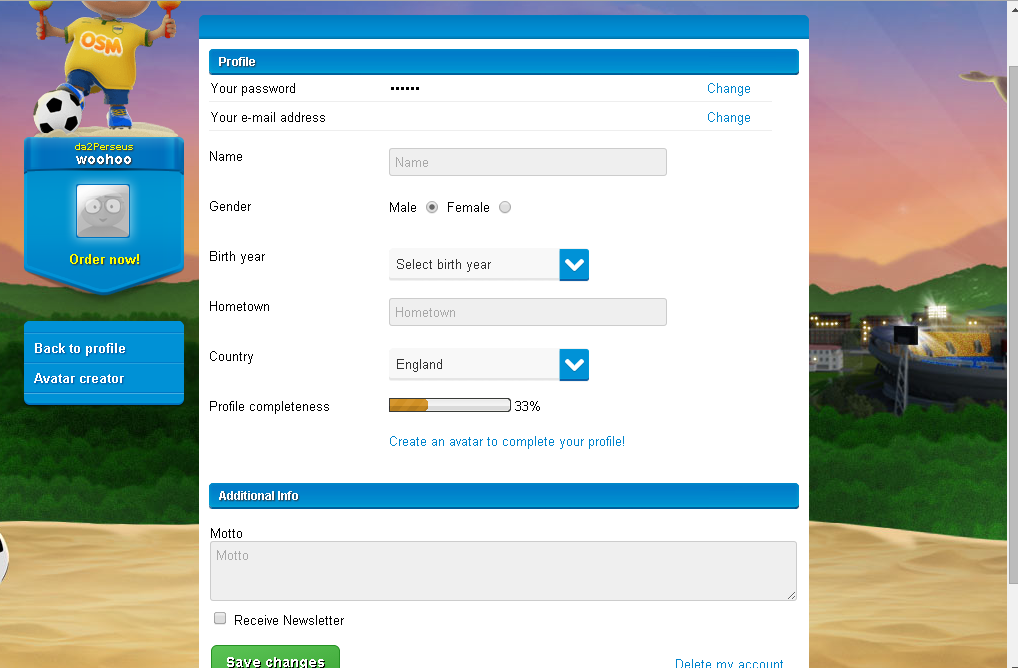Click the Profile section header
Screen dimensions: 1018x668
coord(504,62)
